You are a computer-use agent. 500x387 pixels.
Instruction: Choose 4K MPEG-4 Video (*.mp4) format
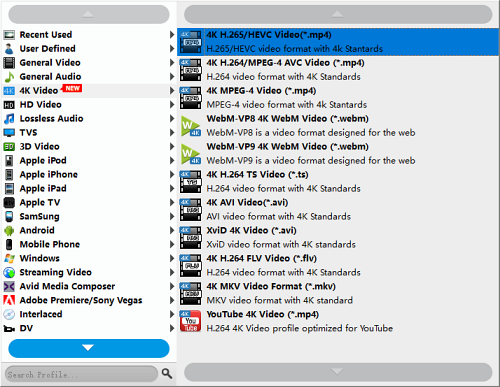point(338,98)
